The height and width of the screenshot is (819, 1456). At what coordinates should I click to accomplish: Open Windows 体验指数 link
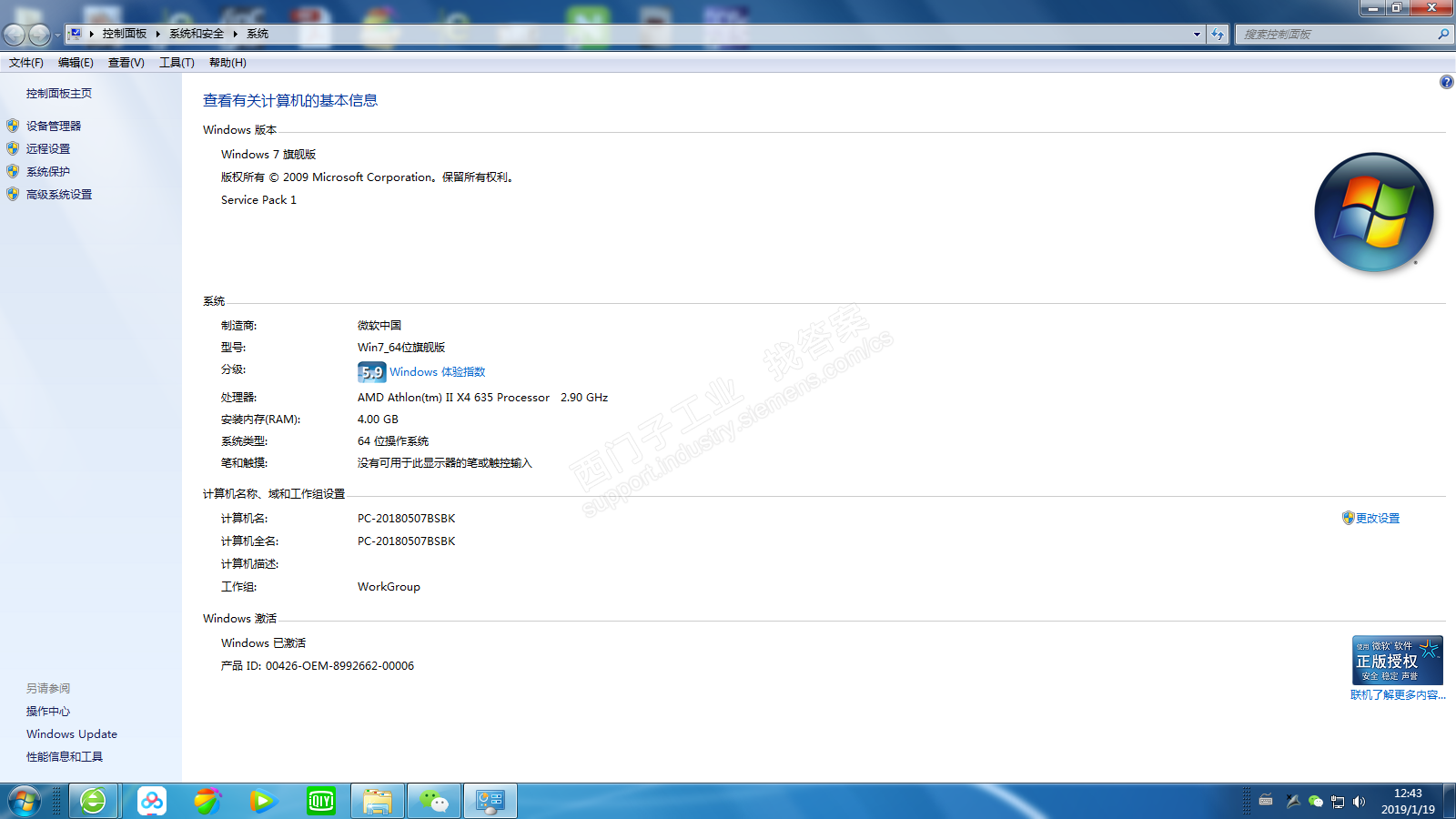[438, 372]
